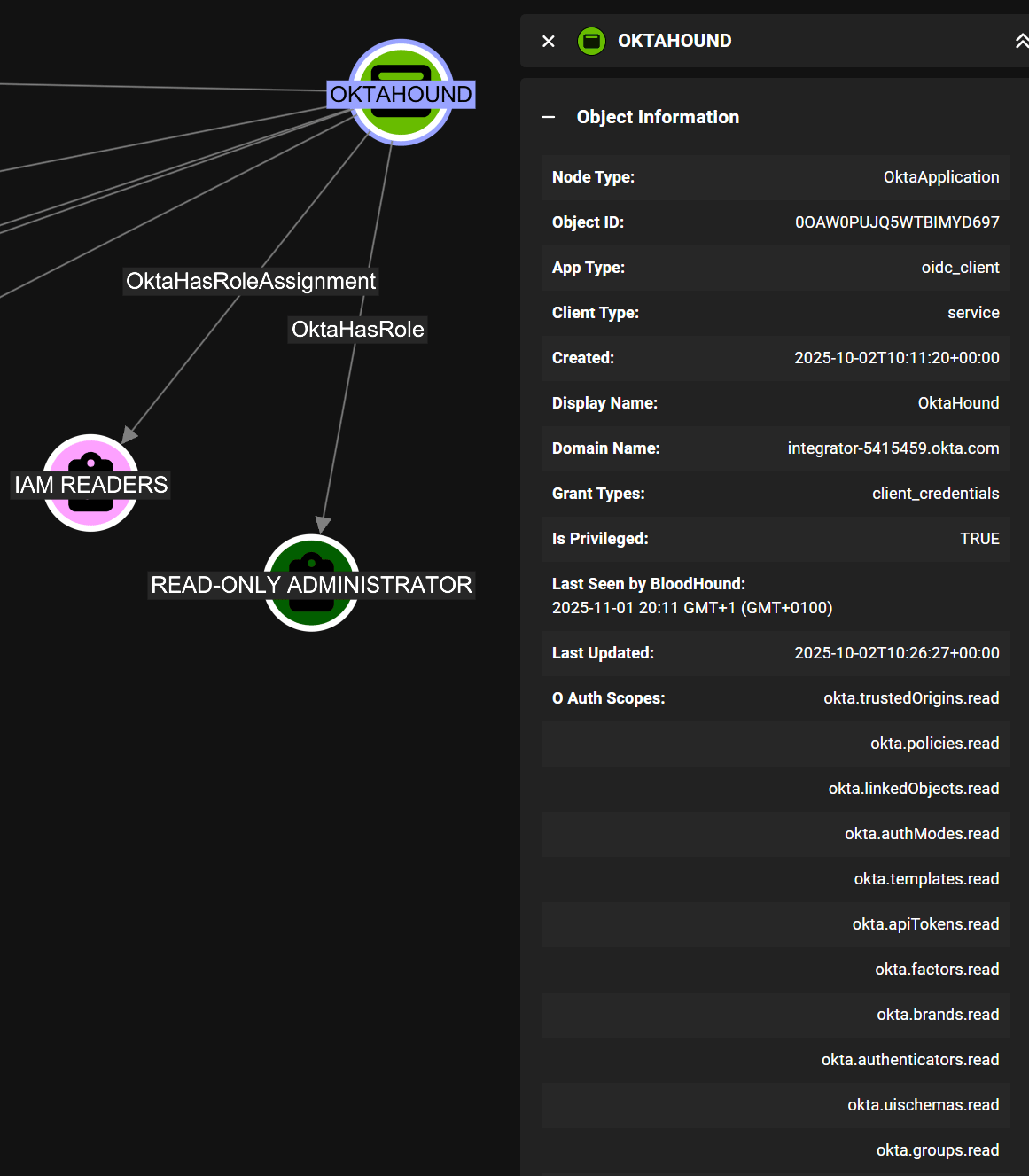Collapse all sections with double-chevron icon
The image size is (1029, 1176).
pos(1021,41)
